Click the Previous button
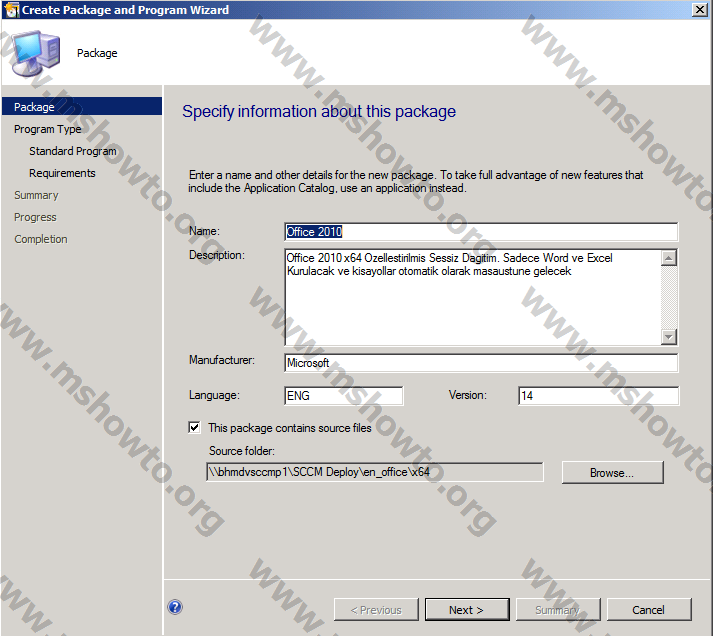The height and width of the screenshot is (636, 713). click(x=376, y=610)
